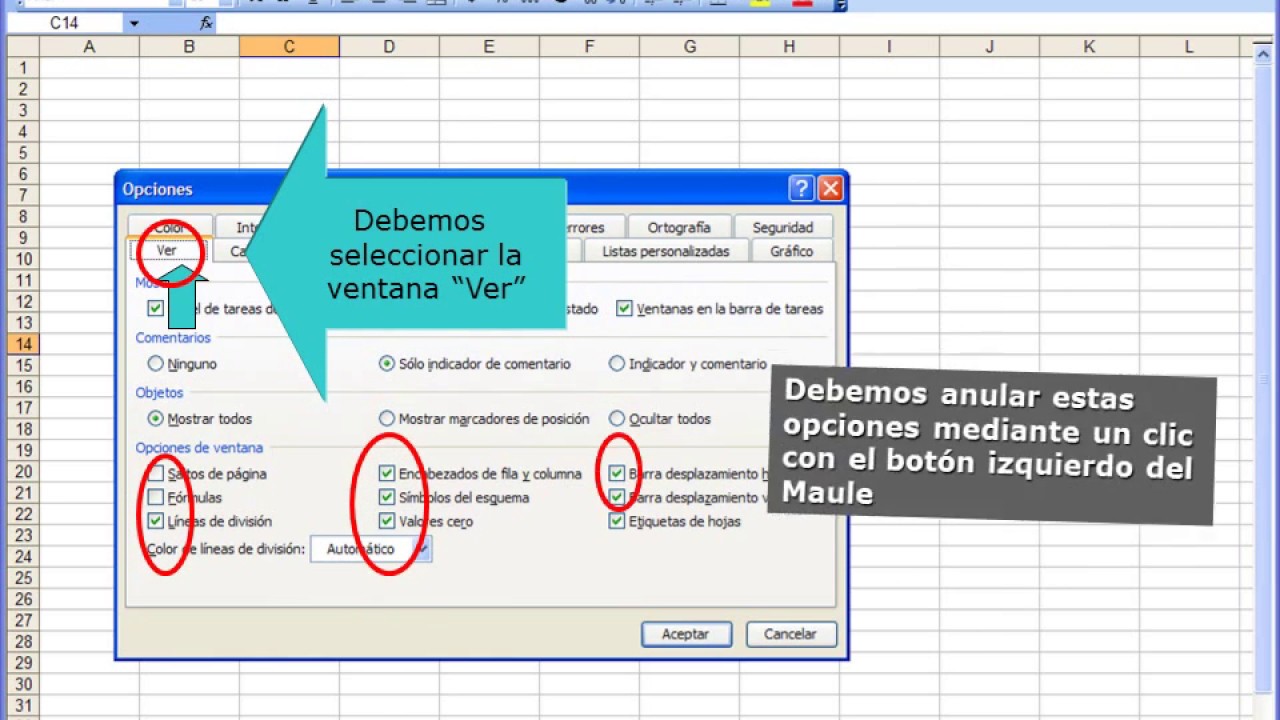Screen dimensions: 1280x720
Task: Select the Ninguno comments radio button
Action: point(155,364)
